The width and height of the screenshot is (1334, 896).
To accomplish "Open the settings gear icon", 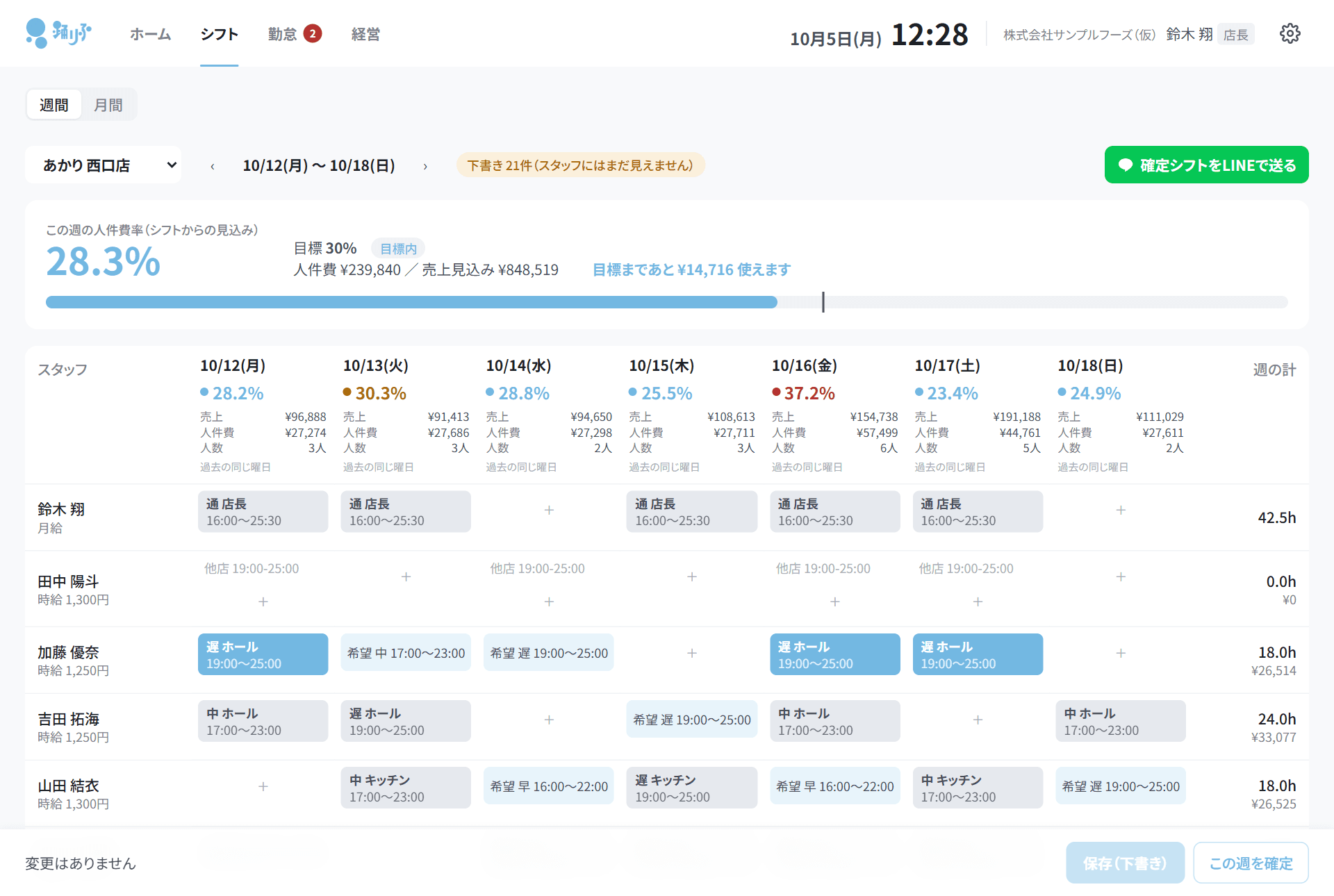I will (x=1290, y=33).
